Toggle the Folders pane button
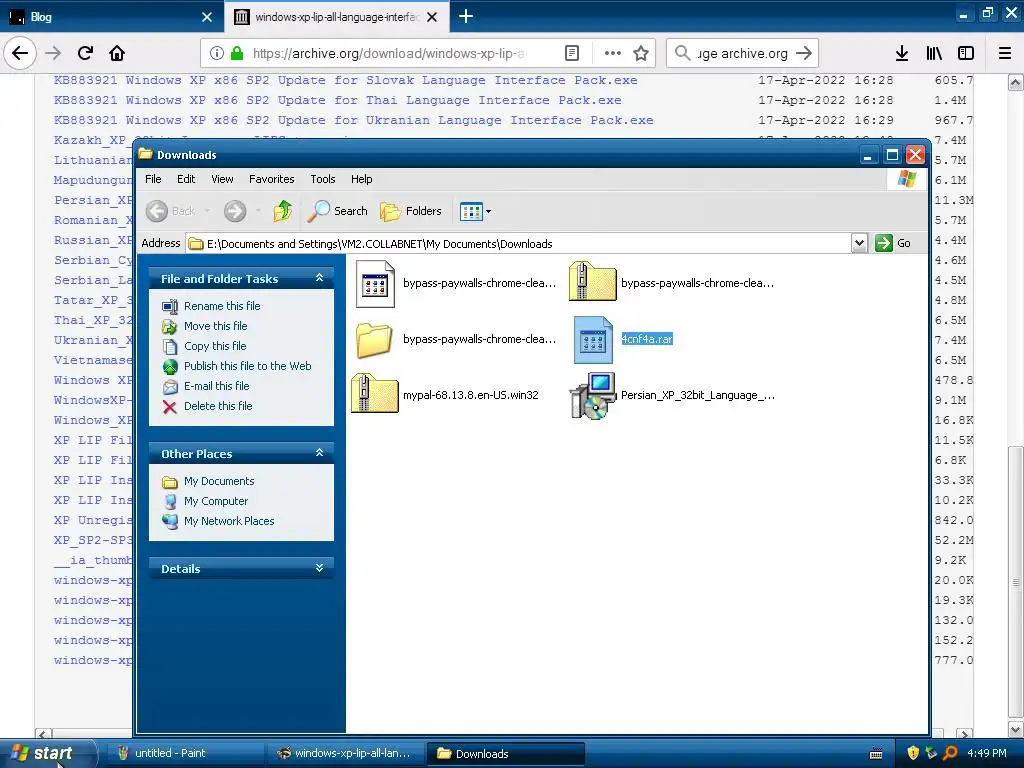 [x=411, y=211]
